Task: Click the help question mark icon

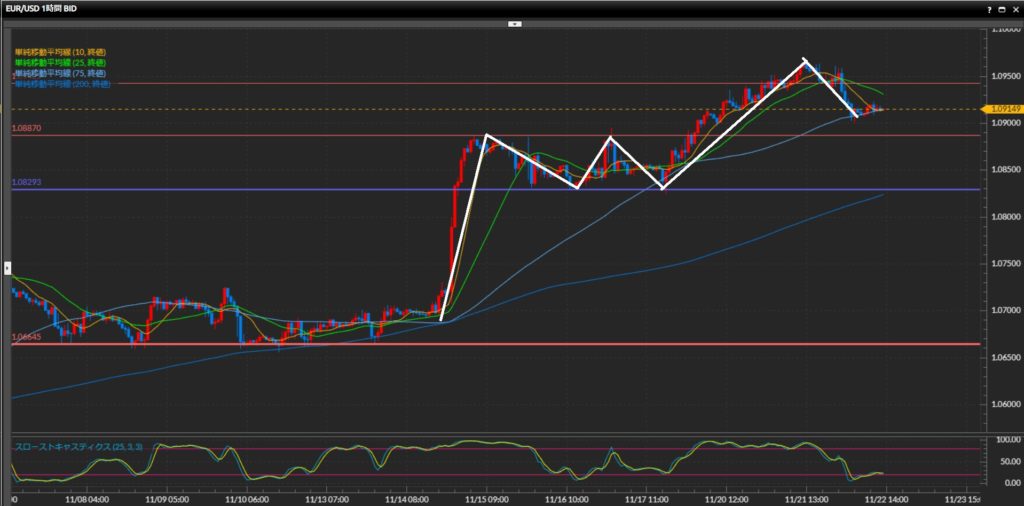Action: [990, 8]
